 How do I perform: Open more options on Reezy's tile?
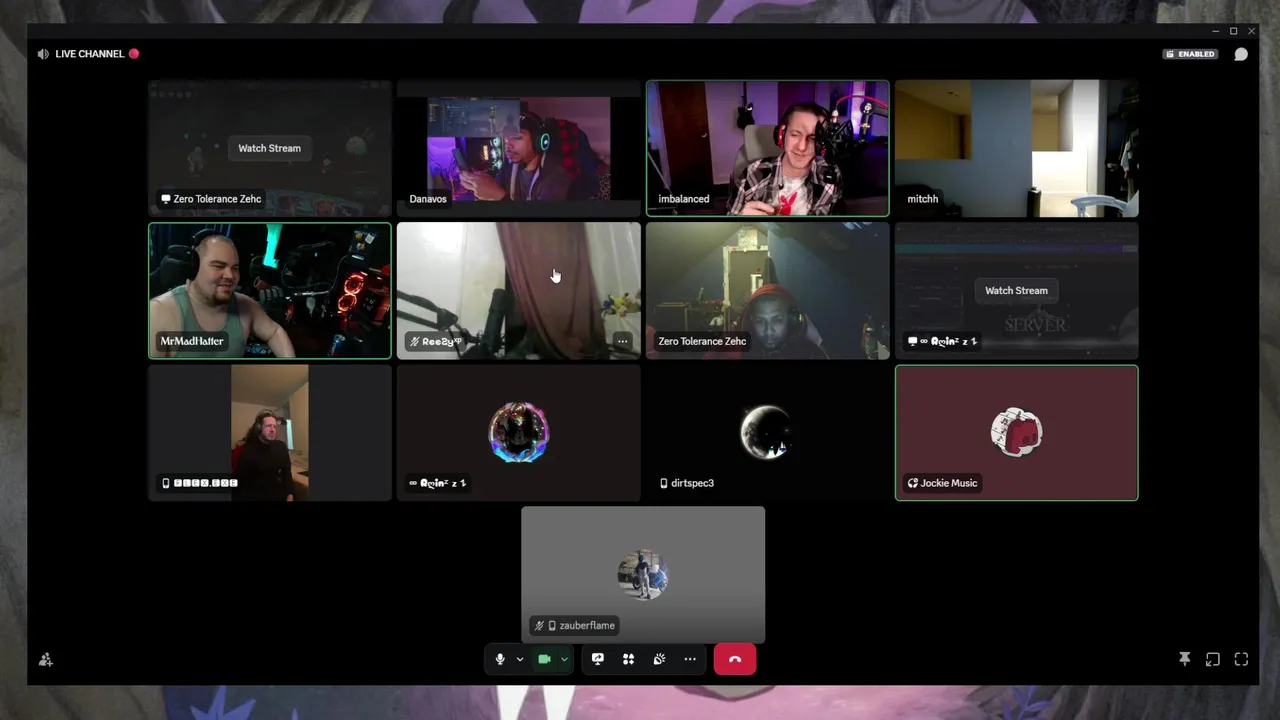click(x=622, y=341)
